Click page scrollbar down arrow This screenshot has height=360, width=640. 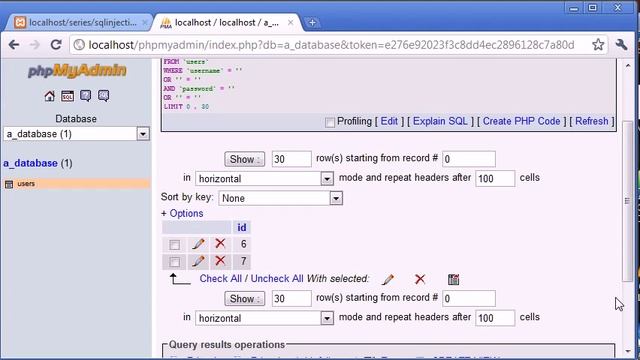[628, 351]
